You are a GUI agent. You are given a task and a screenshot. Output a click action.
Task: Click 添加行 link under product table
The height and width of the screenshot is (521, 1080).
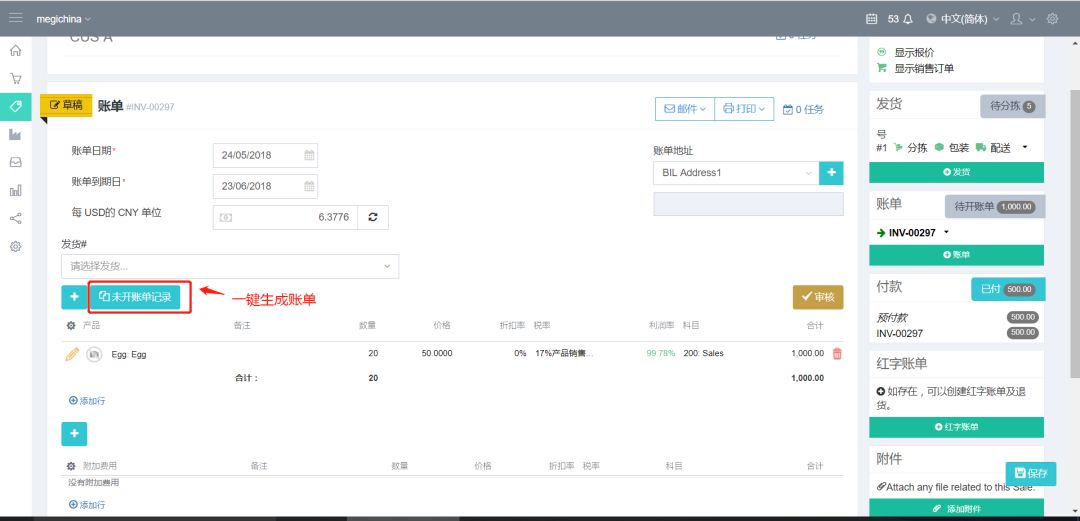point(87,400)
